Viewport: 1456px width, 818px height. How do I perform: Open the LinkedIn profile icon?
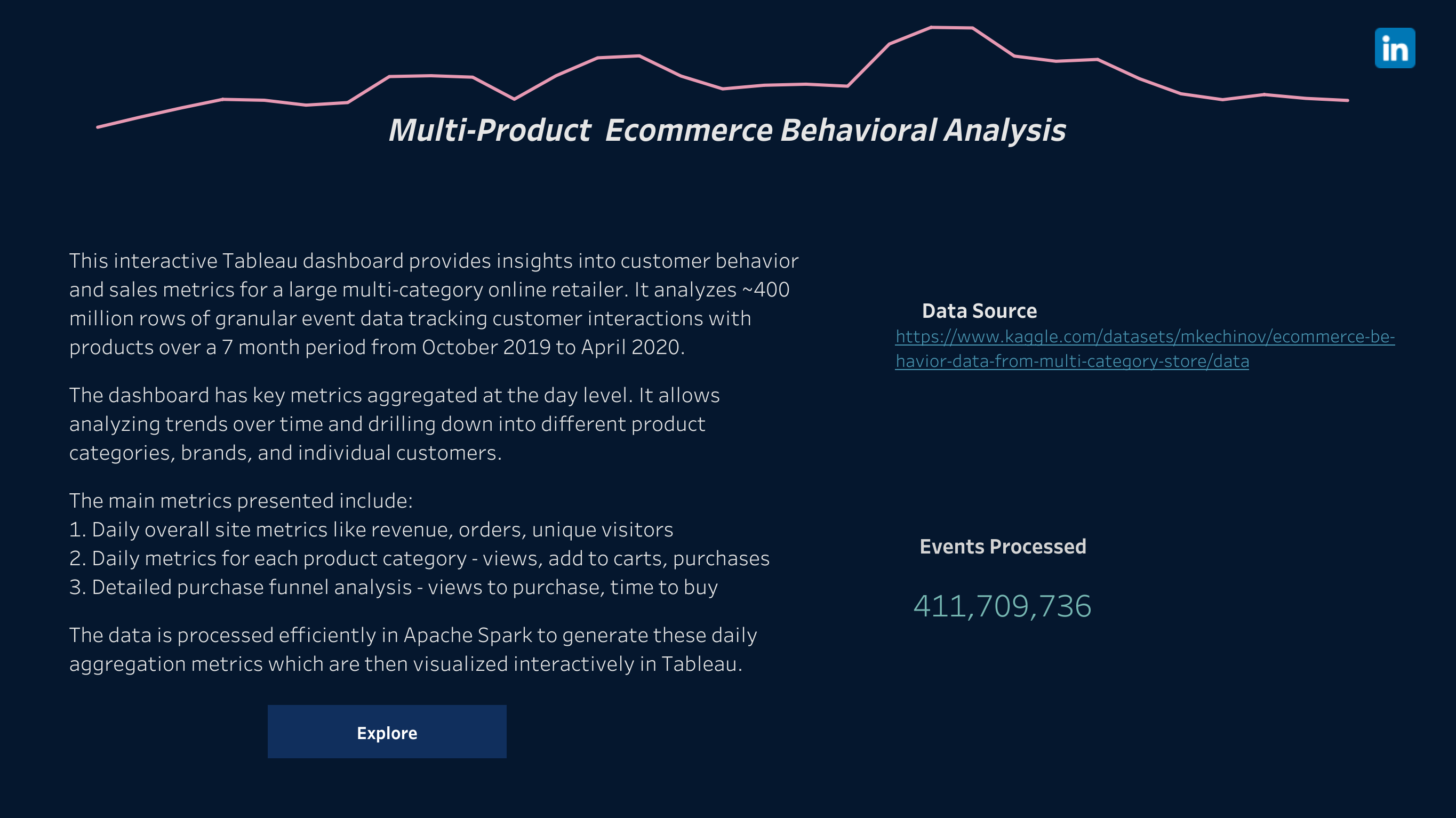[x=1394, y=48]
